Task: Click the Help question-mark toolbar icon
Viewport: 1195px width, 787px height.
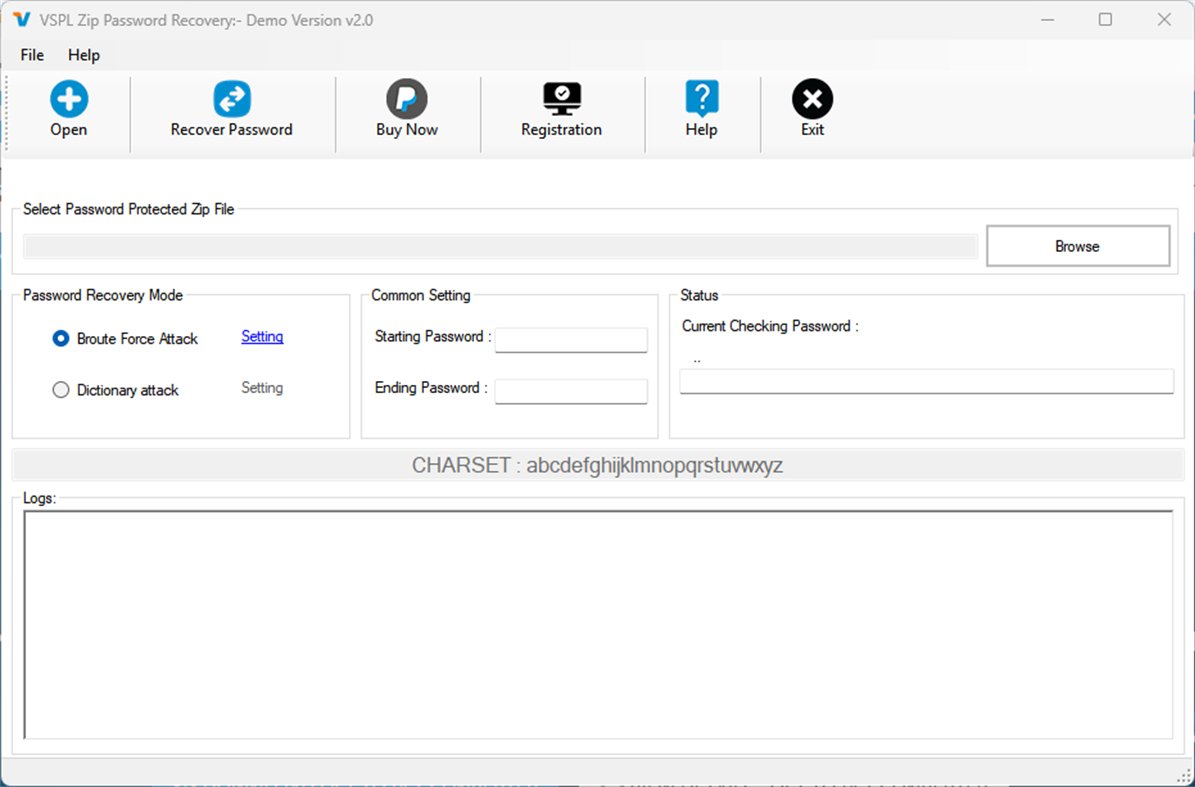Action: 701,99
